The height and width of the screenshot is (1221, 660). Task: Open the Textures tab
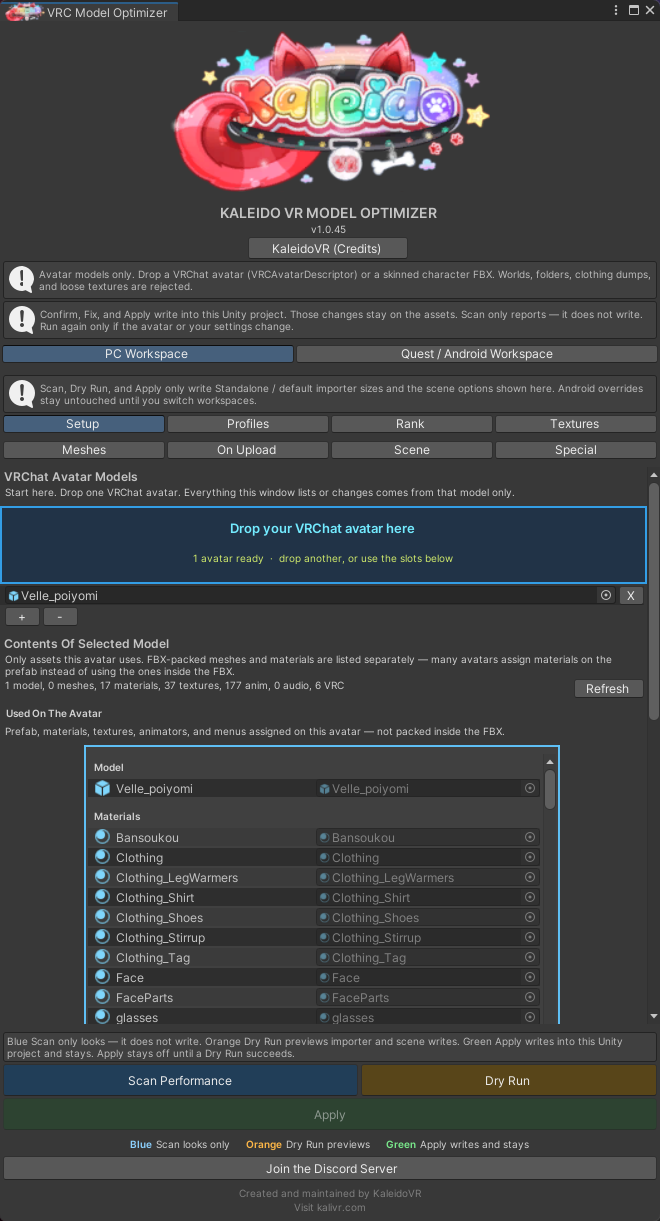pyautogui.click(x=575, y=424)
